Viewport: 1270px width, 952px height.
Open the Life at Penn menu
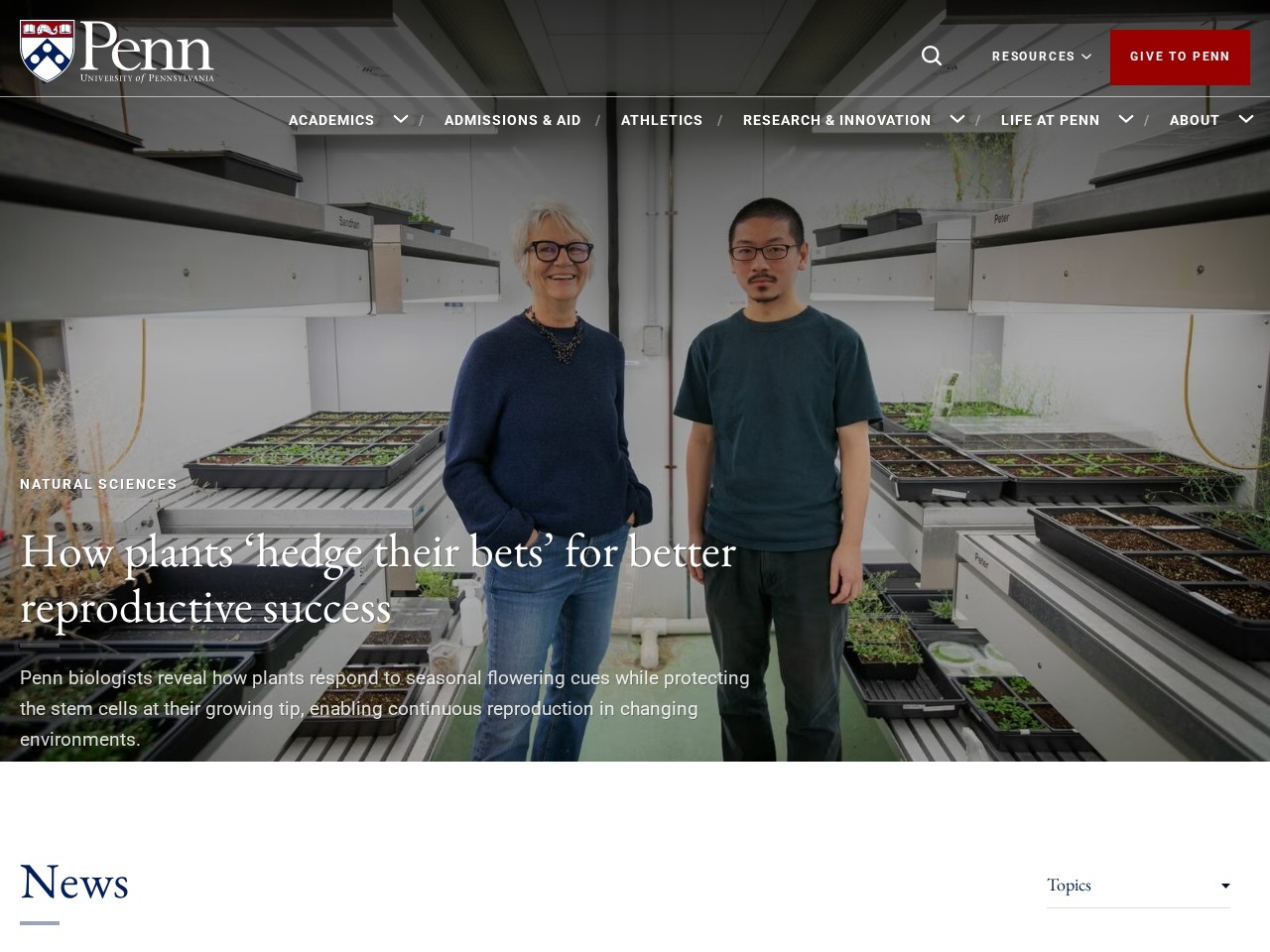point(1050,120)
